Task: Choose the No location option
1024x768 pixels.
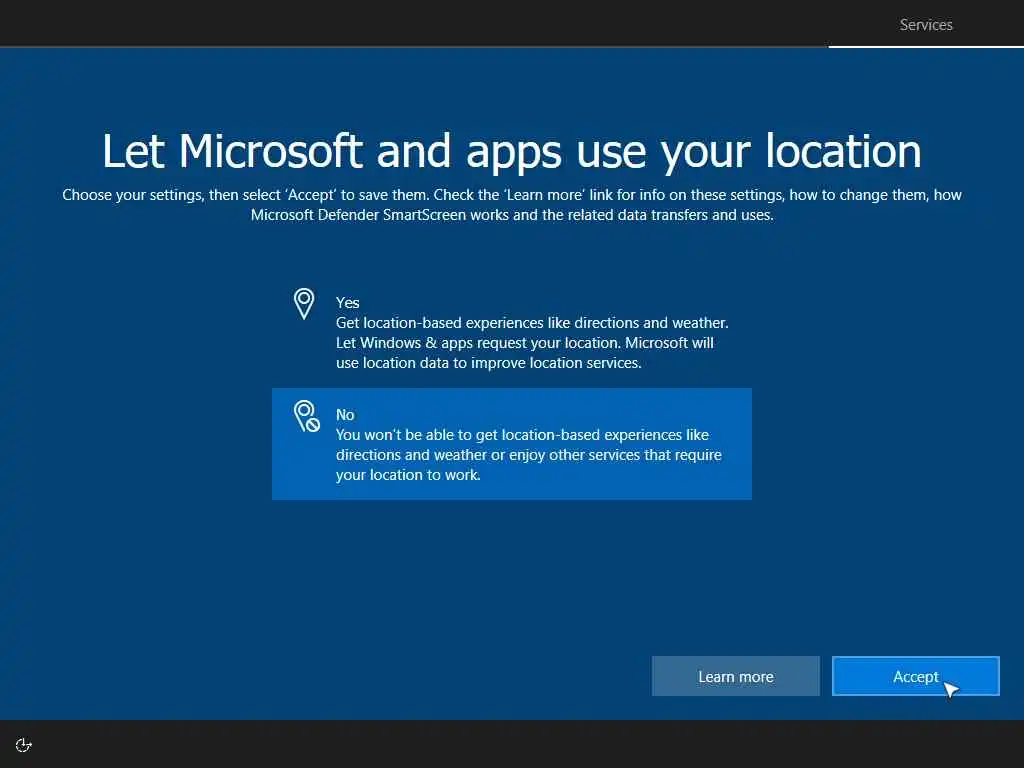Action: click(x=511, y=444)
